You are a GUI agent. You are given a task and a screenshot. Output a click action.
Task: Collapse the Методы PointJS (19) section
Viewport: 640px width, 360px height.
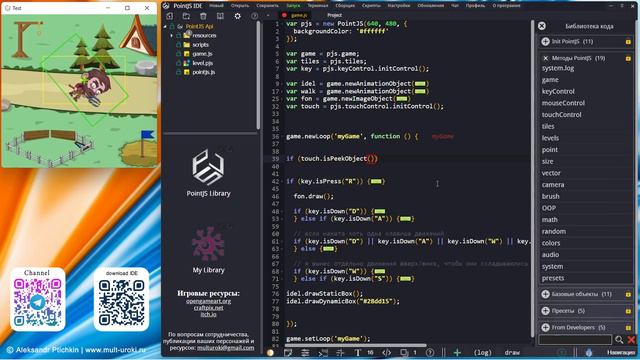tap(545, 58)
